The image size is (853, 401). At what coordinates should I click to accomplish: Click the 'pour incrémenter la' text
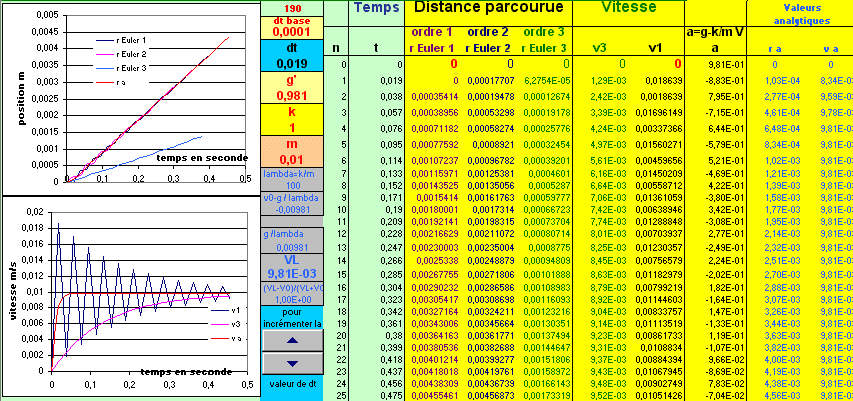(292, 318)
